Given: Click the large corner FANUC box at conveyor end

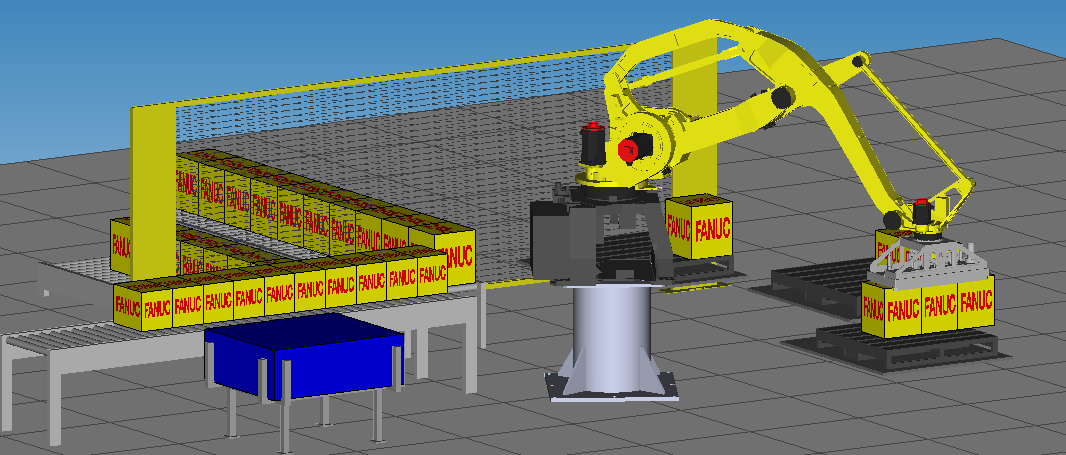Looking at the screenshot, I should pyautogui.click(x=454, y=257).
